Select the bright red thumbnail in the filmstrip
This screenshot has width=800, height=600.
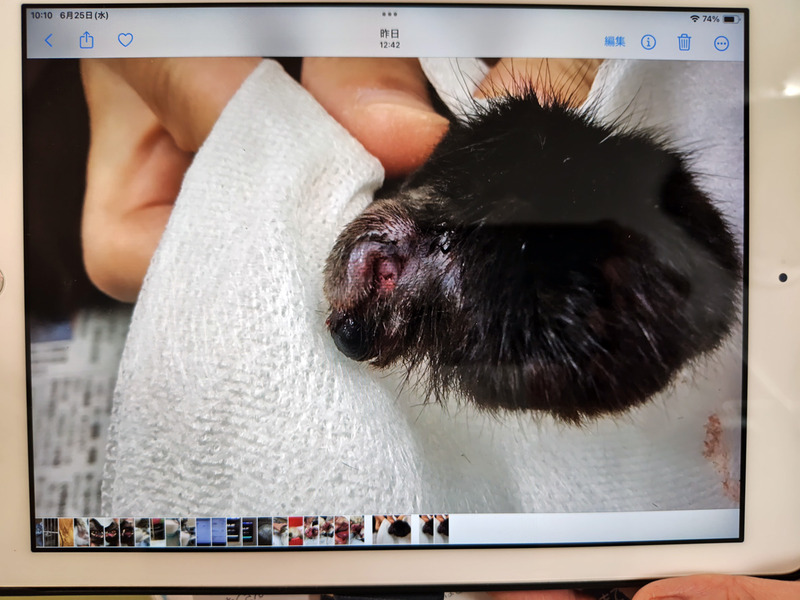[296, 531]
